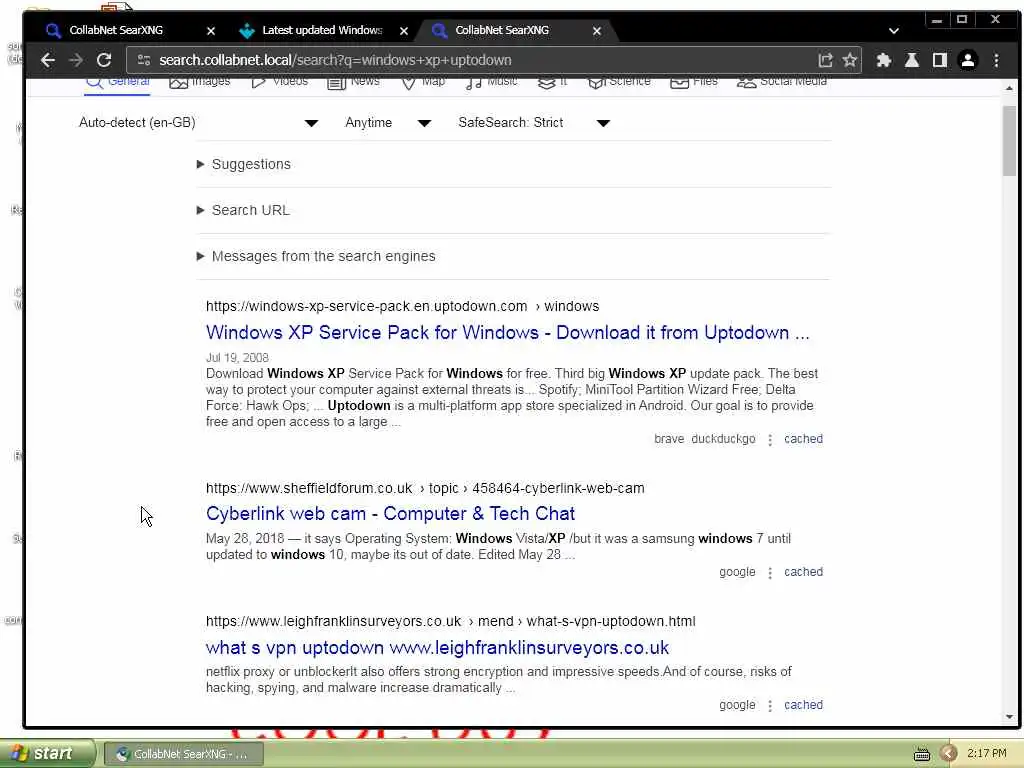Close the active CollabNet SearXNG tab

[597, 31]
